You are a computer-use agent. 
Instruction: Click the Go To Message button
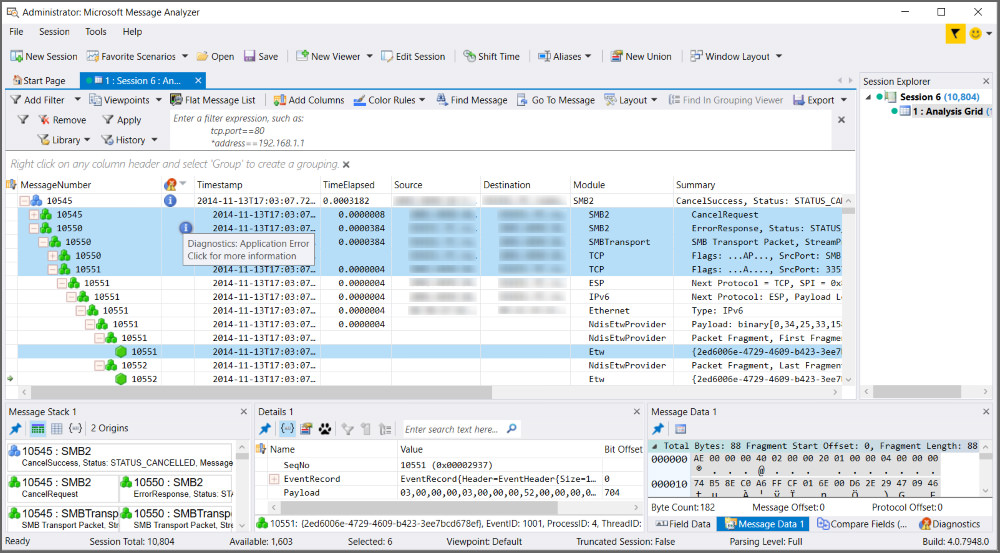555,100
